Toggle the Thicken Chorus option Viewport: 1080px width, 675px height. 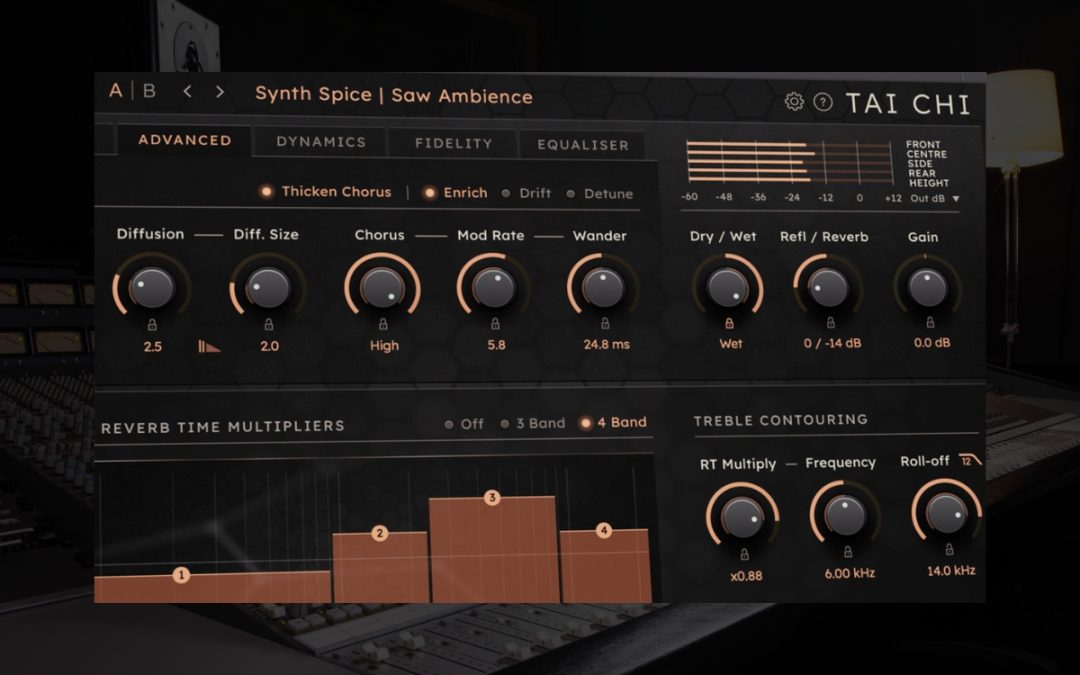click(x=326, y=191)
